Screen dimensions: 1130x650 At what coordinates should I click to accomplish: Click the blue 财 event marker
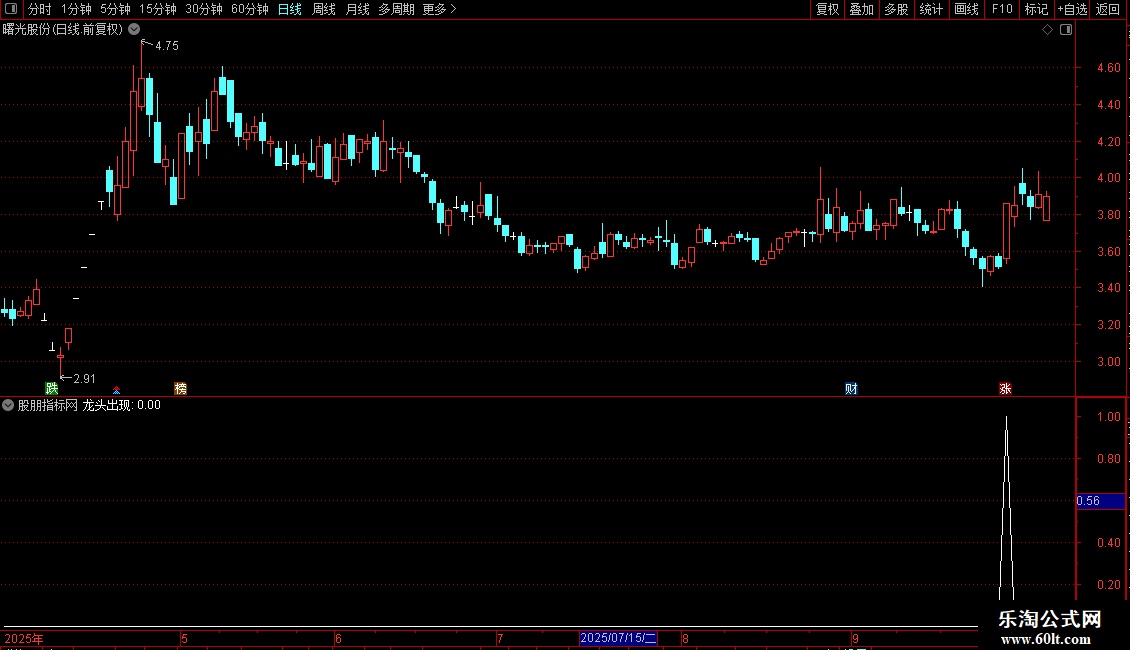(x=851, y=388)
